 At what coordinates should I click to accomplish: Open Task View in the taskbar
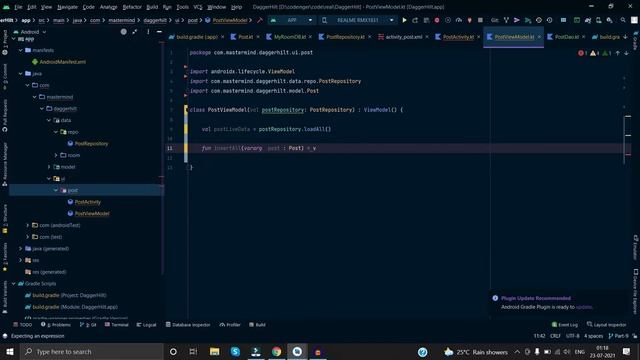(x=193, y=351)
